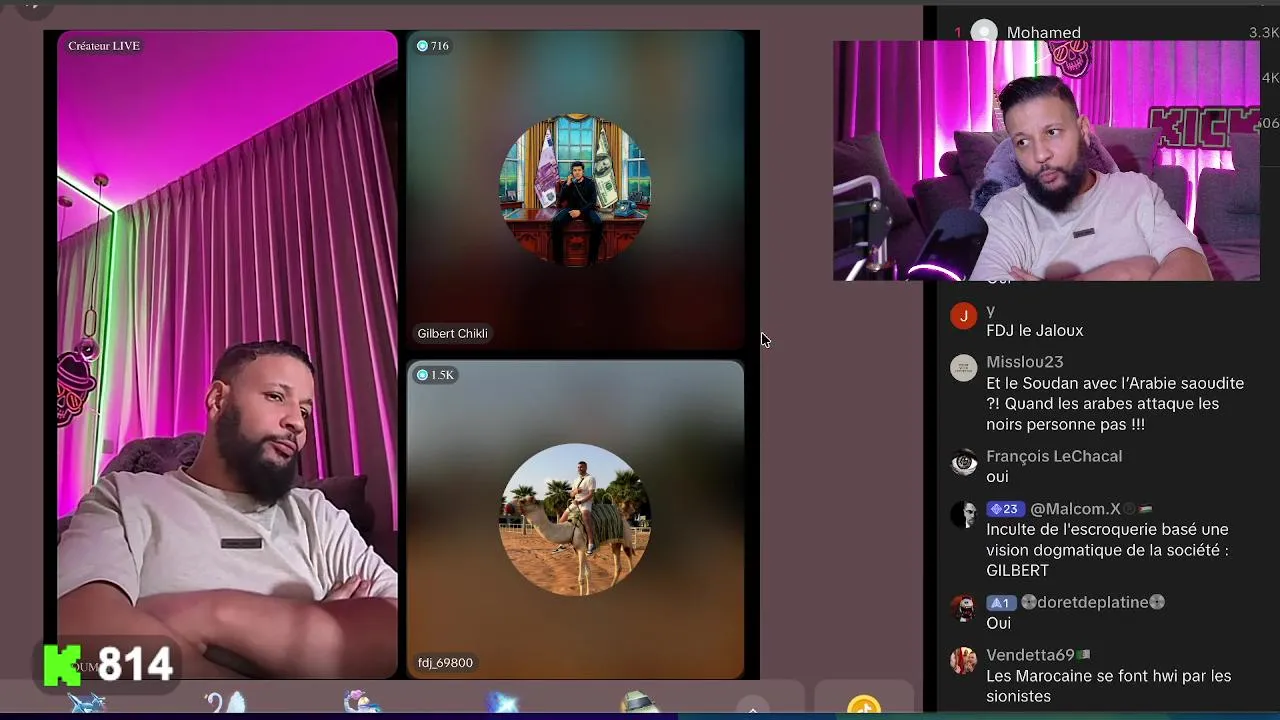Image resolution: width=1280 pixels, height=720 pixels.
Task: Open doretdeplatine's chat avatar
Action: point(963,608)
